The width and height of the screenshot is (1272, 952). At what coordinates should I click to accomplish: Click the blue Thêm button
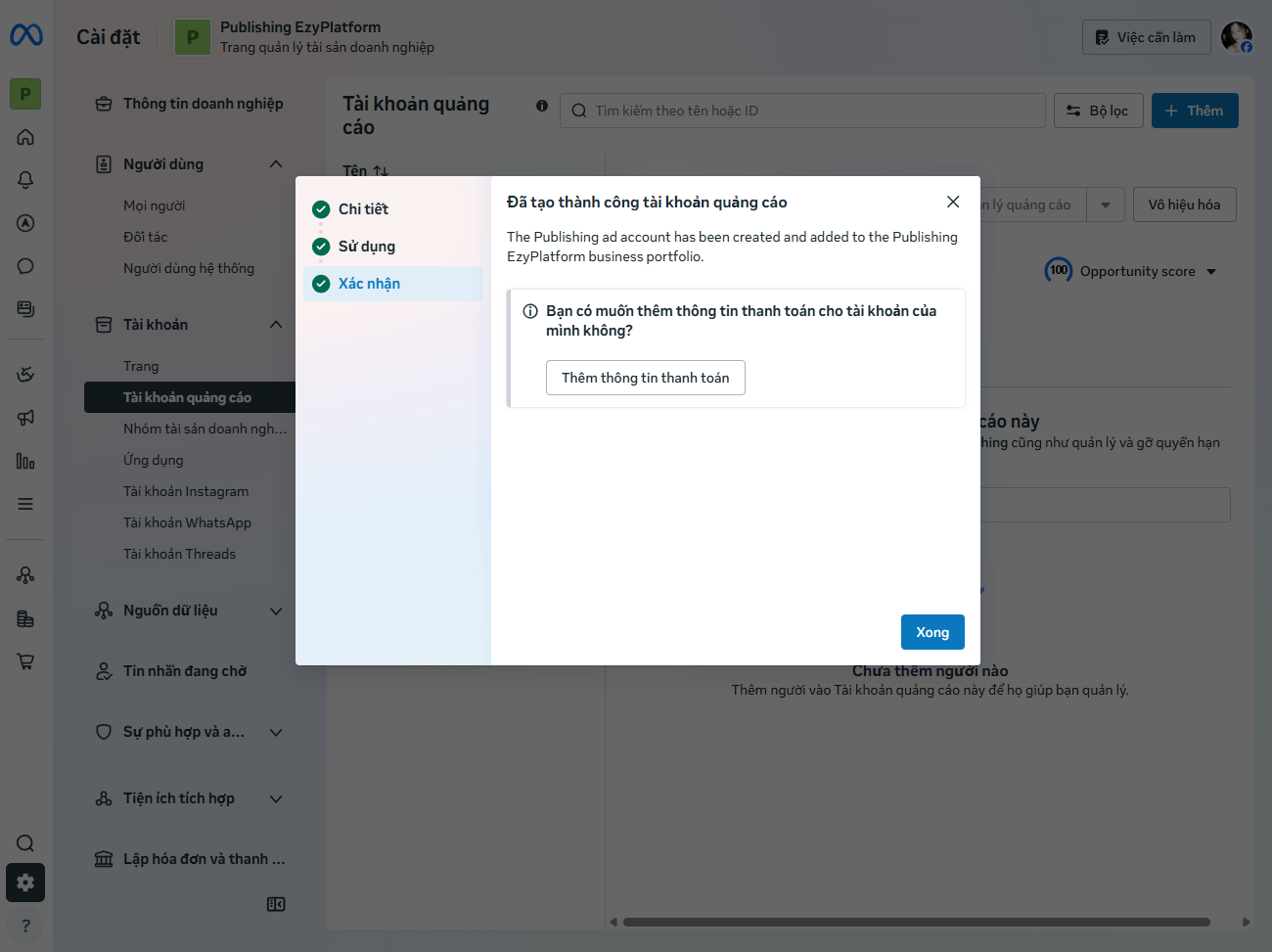click(1195, 111)
